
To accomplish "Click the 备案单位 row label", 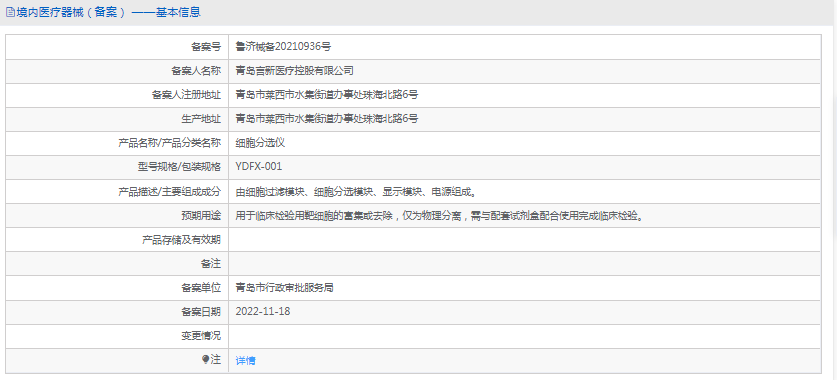I will pos(201,288).
